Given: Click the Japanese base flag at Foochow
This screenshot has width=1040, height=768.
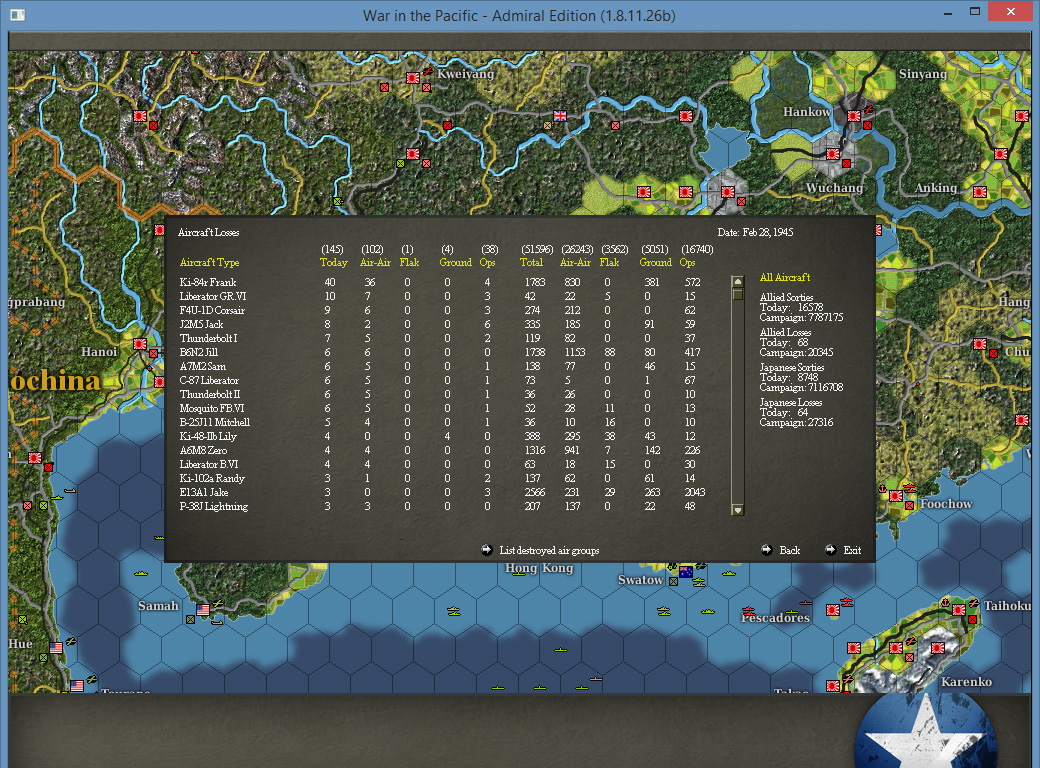Looking at the screenshot, I should pyautogui.click(x=896, y=496).
